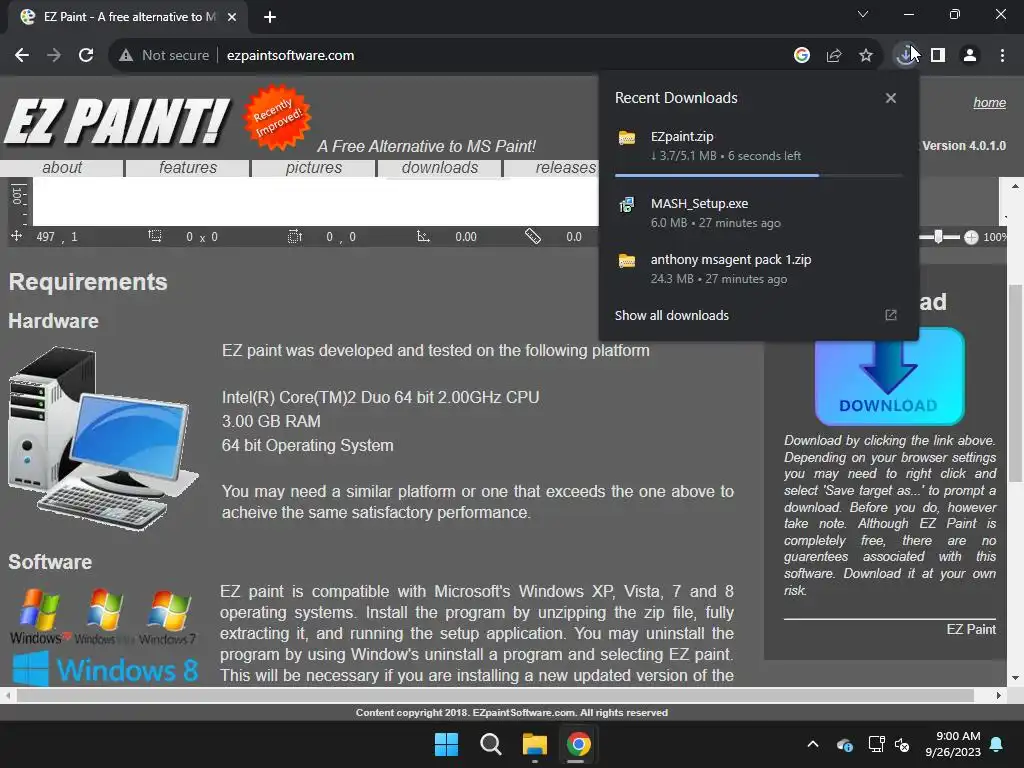Follow the home link
This screenshot has height=768, width=1024.
[989, 103]
